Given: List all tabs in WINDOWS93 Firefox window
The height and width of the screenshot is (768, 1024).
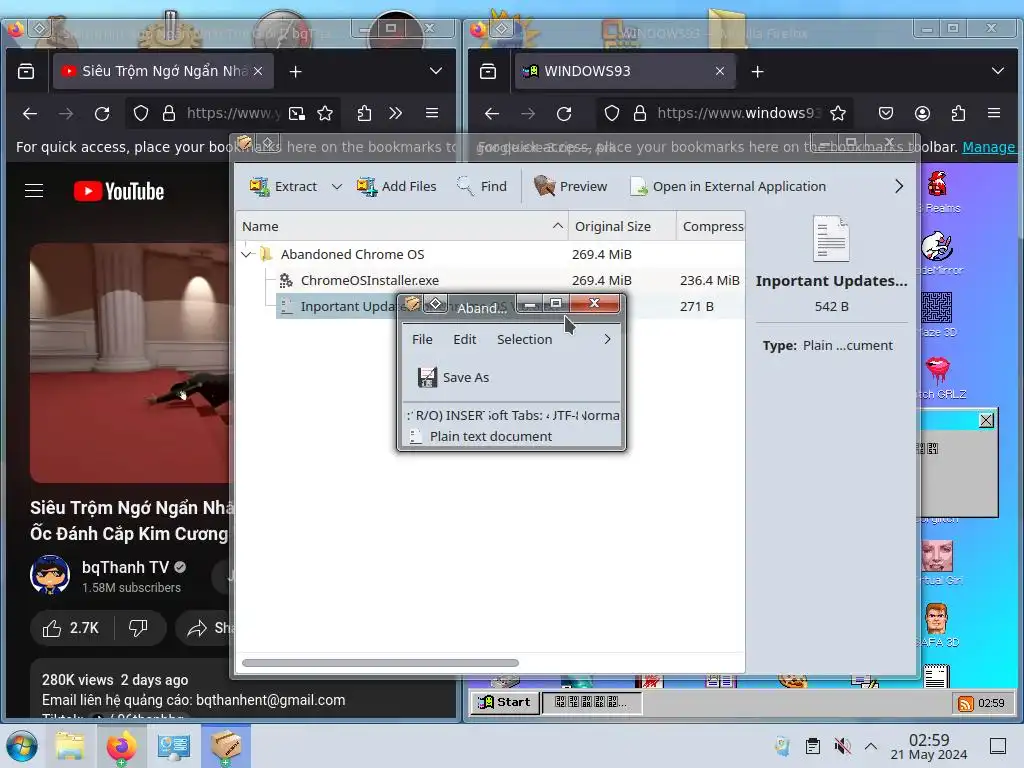Looking at the screenshot, I should coord(997,71).
